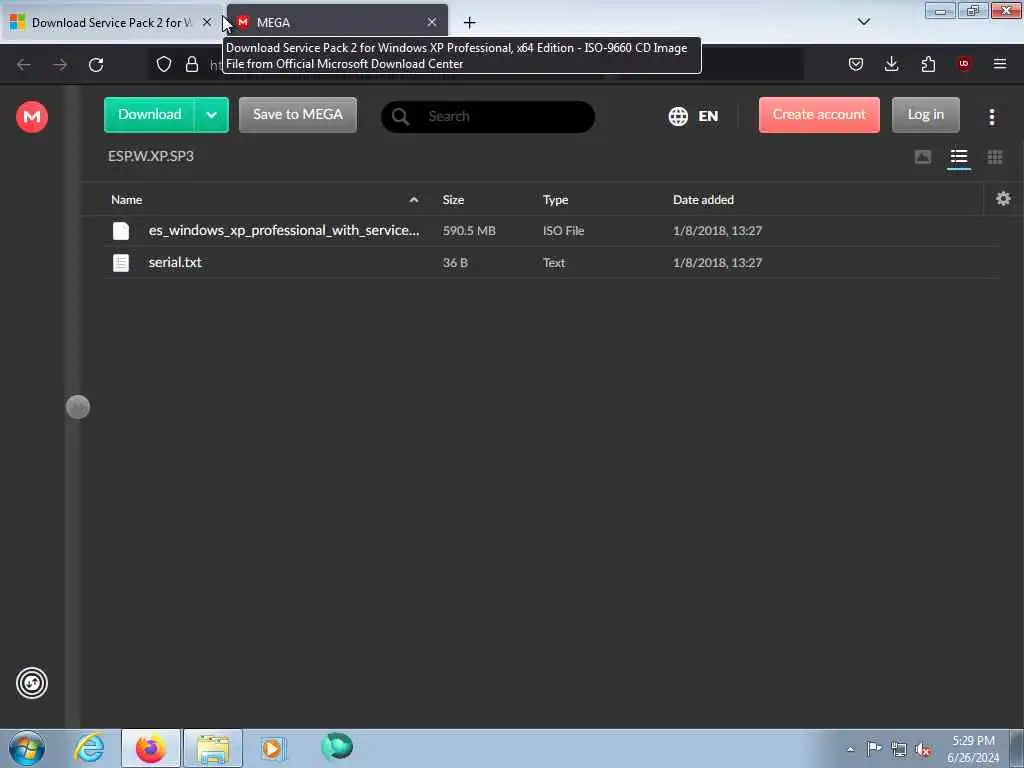
Task: Close the Download Service Pack tab
Action: click(207, 22)
